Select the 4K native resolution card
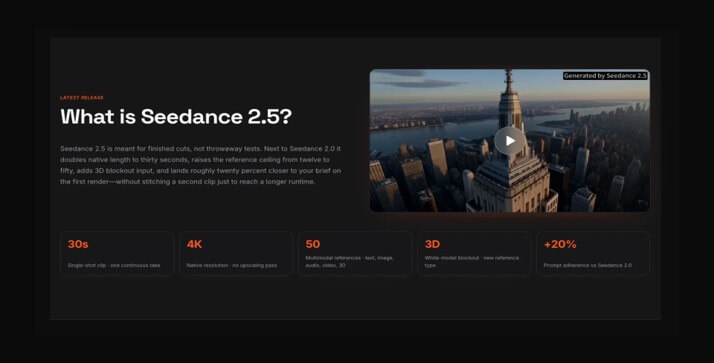This screenshot has width=714, height=363. [x=236, y=253]
